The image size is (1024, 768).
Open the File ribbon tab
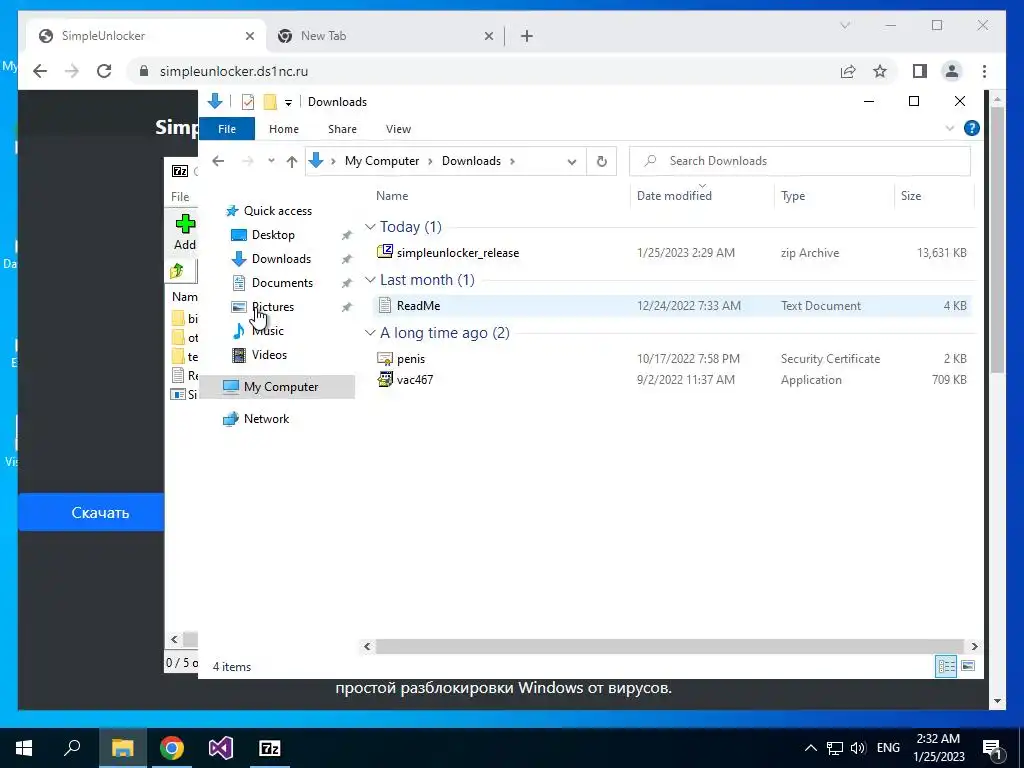(x=227, y=129)
